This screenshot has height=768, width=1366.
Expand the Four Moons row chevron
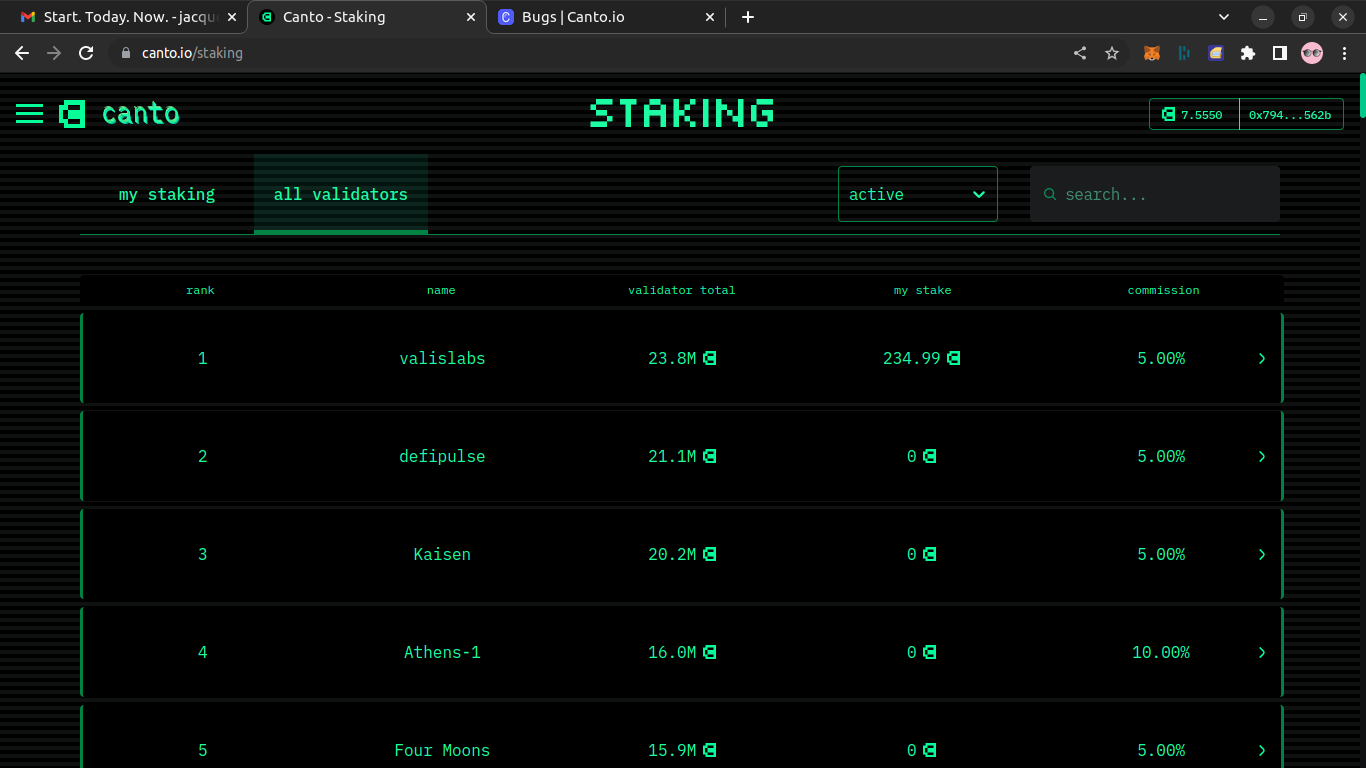[1262, 750]
